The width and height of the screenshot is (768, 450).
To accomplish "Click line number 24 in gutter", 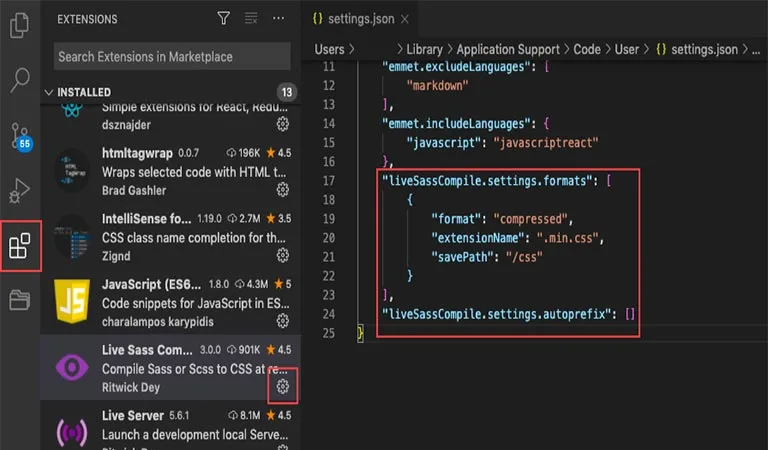I will [x=329, y=314].
